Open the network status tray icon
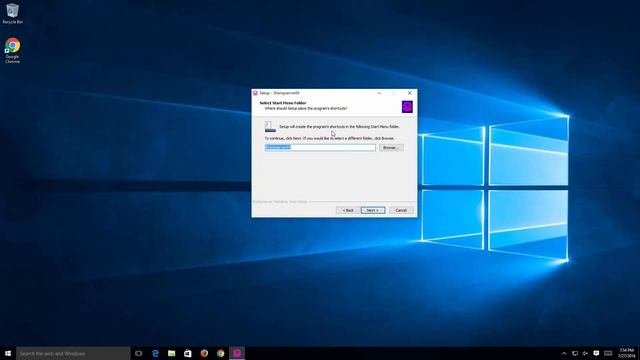Viewport: 640px width, 360px height. click(575, 353)
